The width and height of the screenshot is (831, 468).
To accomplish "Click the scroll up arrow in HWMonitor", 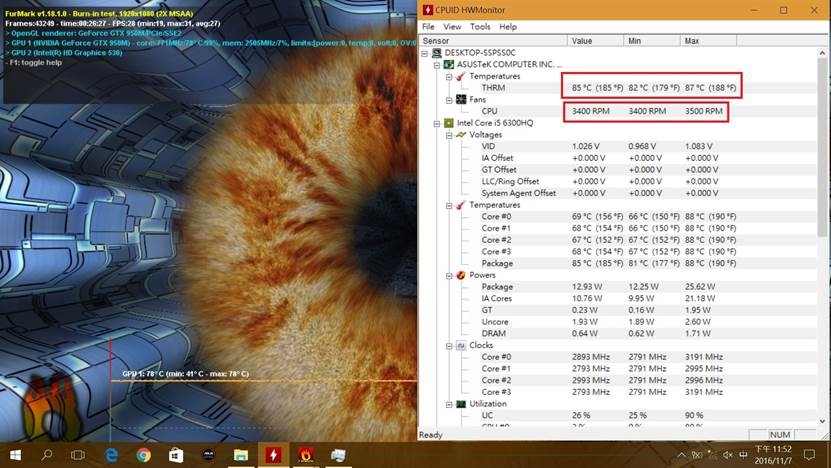I will [x=822, y=53].
